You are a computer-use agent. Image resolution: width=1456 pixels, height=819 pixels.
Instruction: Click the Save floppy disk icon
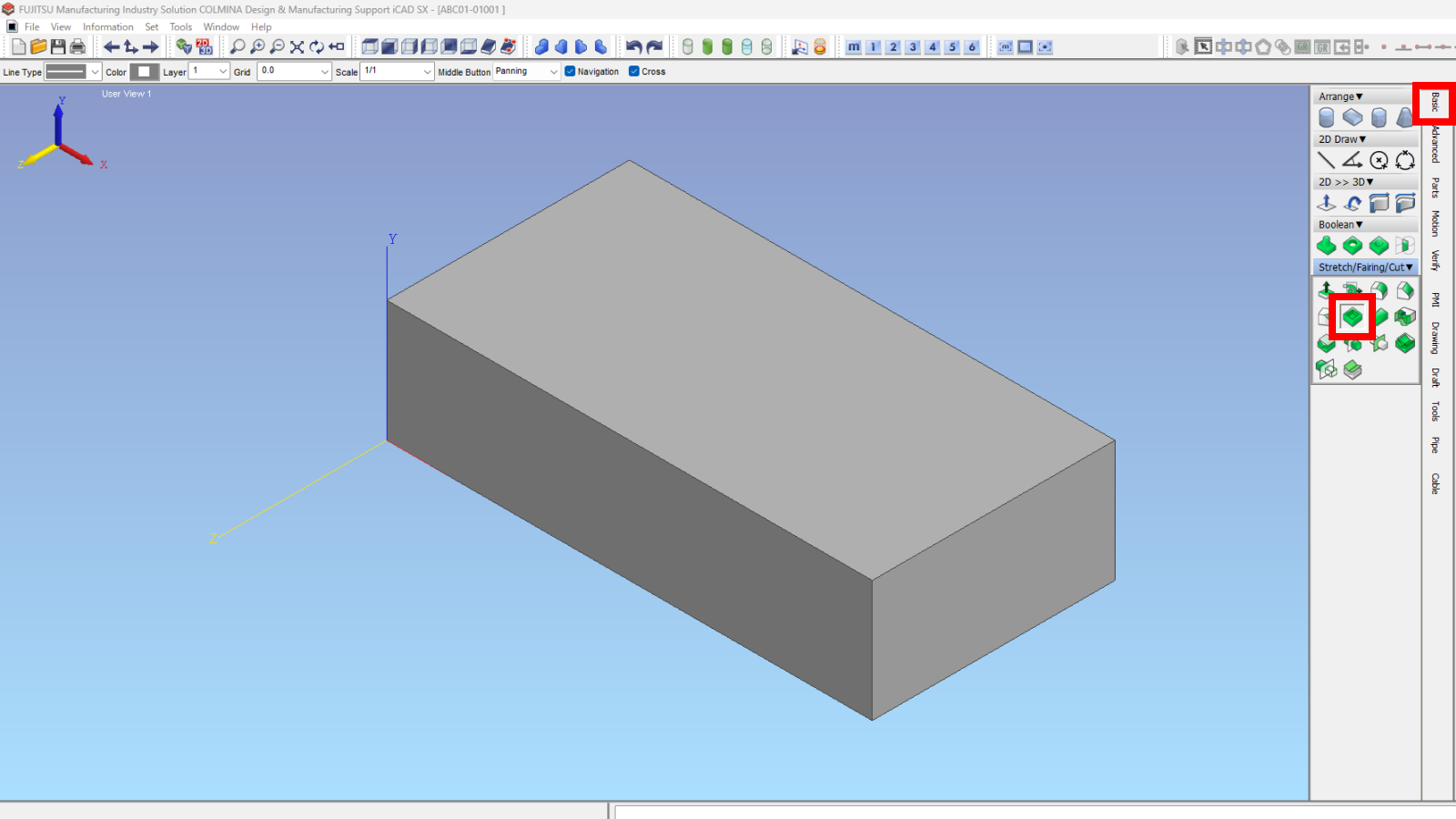(x=58, y=46)
